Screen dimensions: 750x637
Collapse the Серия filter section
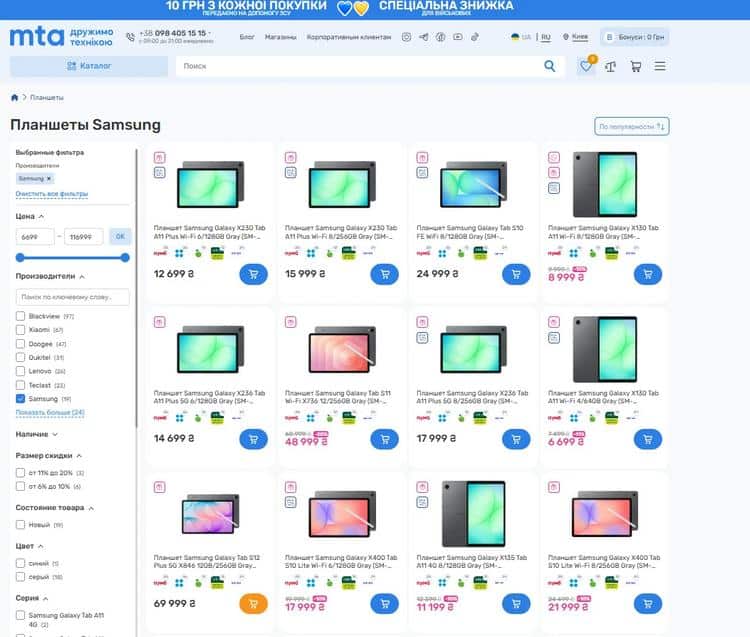click(x=32, y=598)
